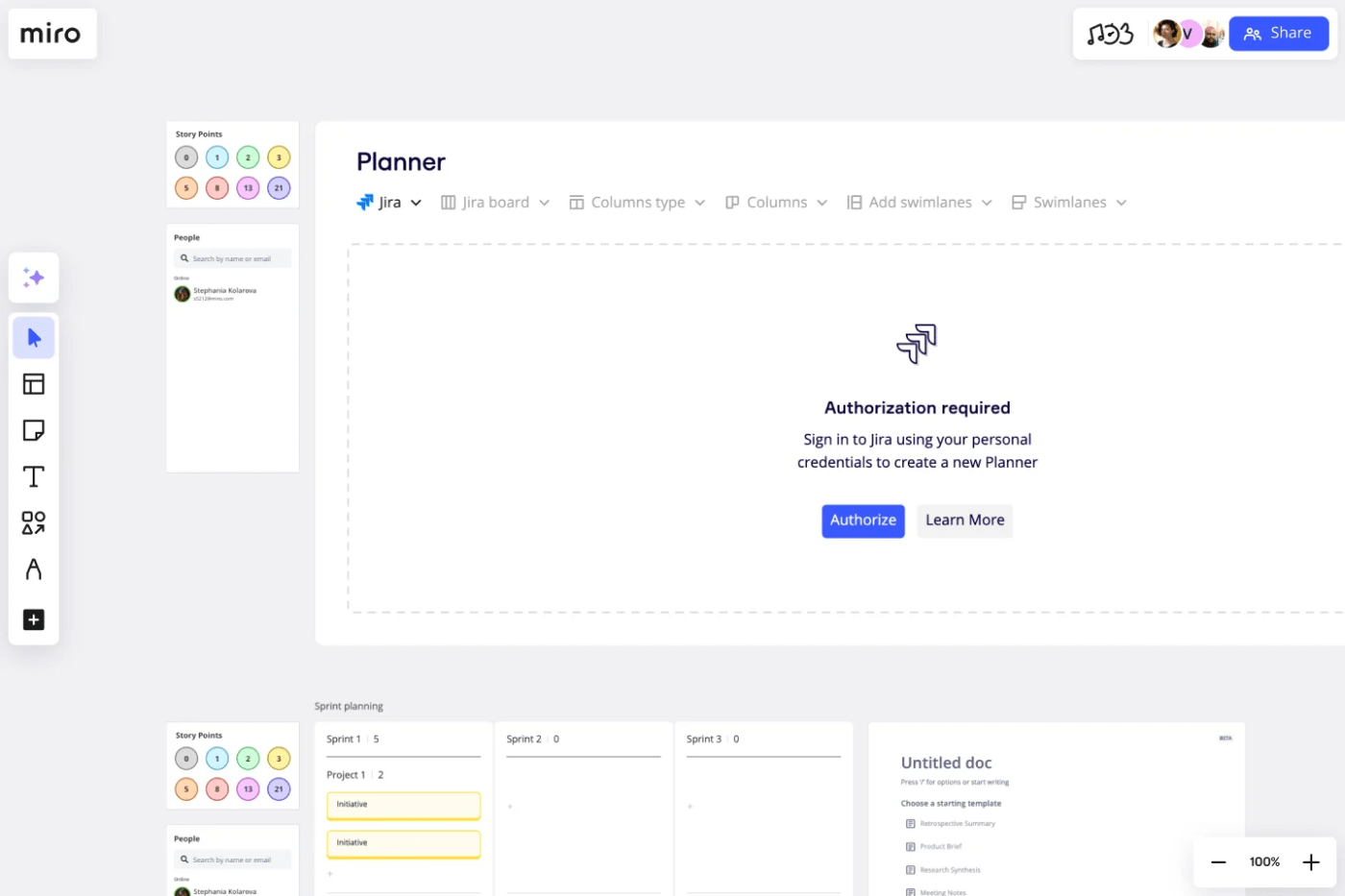1345x896 pixels.
Task: Zoom out with the minus button
Action: pyautogui.click(x=1218, y=862)
